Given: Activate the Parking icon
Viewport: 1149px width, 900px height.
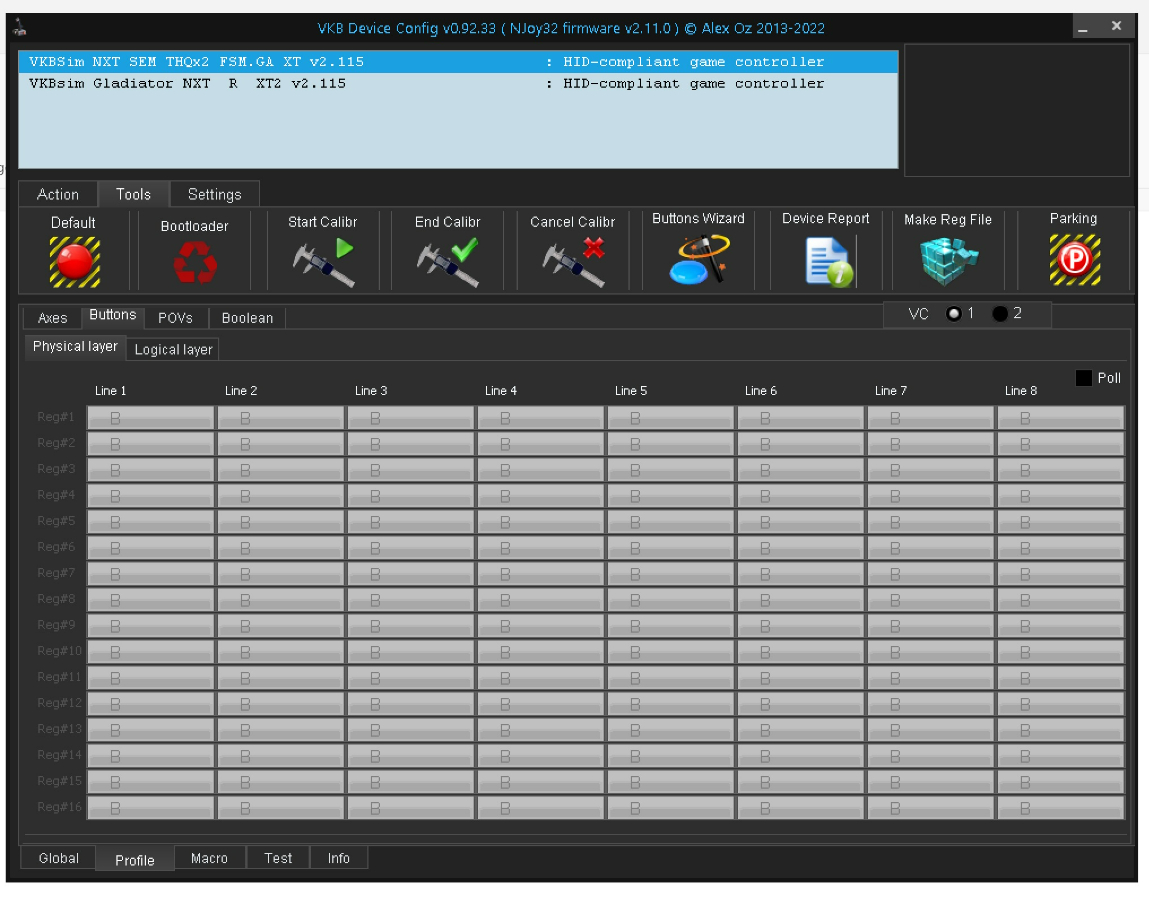Looking at the screenshot, I should click(x=1074, y=259).
